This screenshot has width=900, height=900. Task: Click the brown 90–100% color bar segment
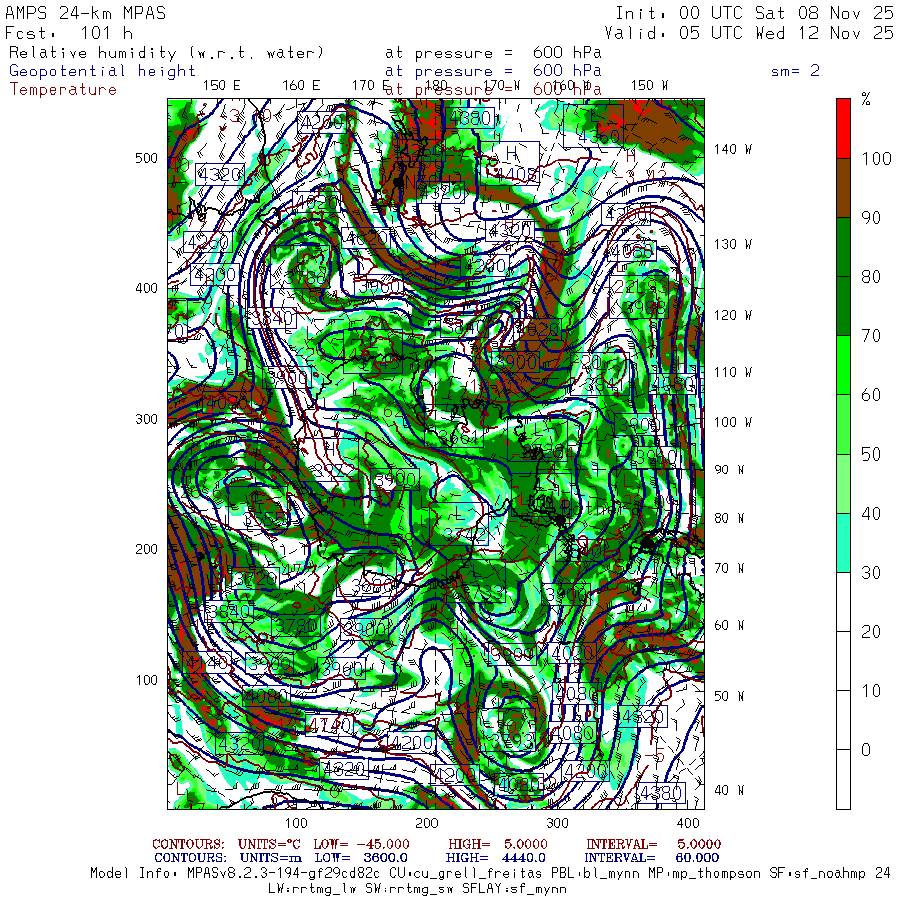click(843, 188)
